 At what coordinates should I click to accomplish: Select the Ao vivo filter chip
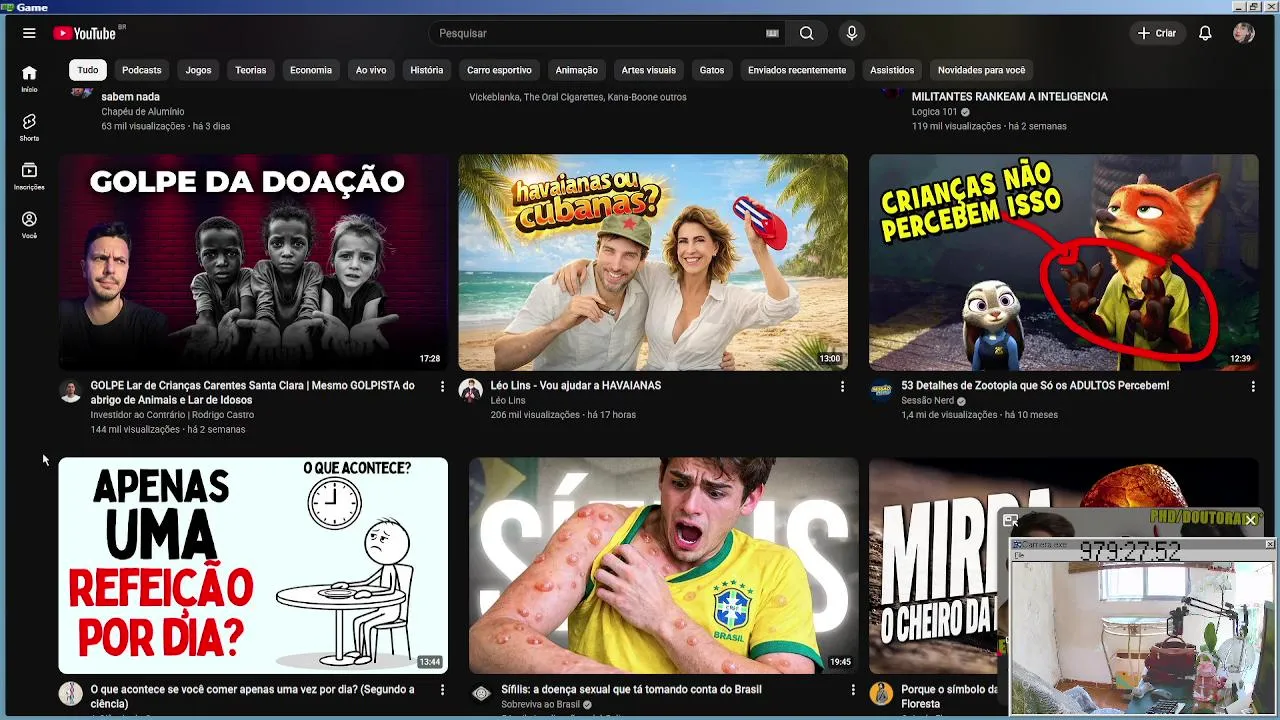(x=371, y=70)
